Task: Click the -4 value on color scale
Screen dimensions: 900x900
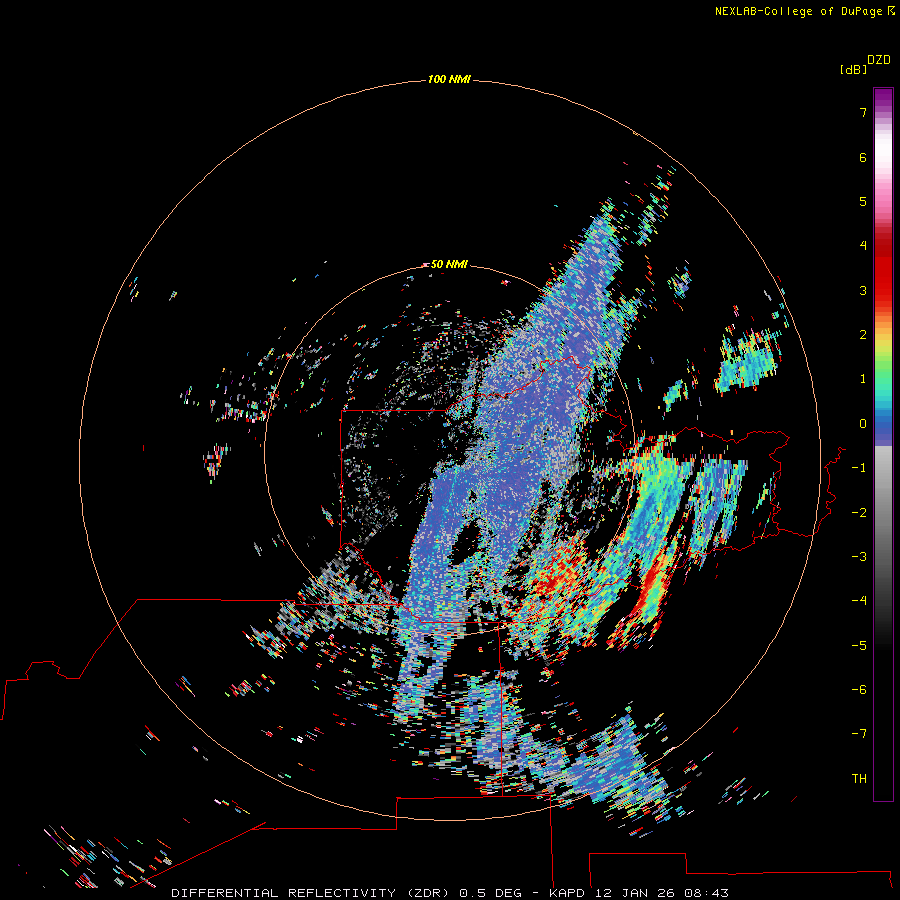Action: [859, 601]
